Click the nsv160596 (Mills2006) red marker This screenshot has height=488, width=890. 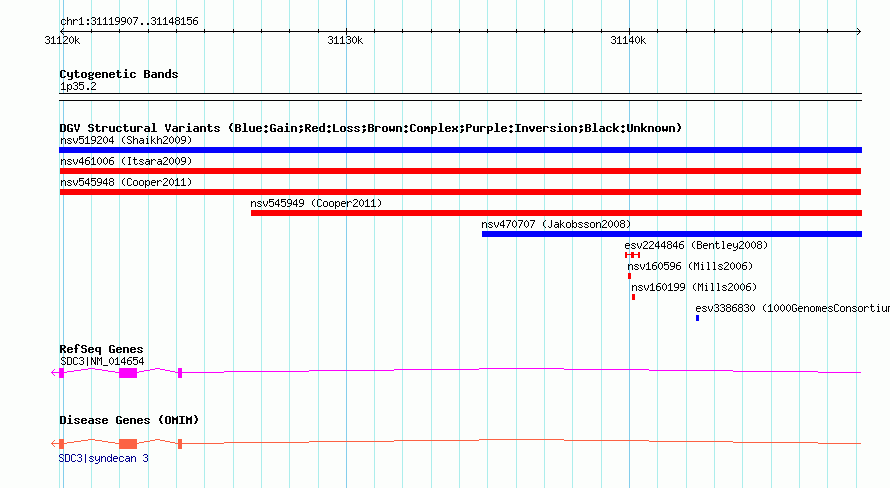(x=629, y=276)
